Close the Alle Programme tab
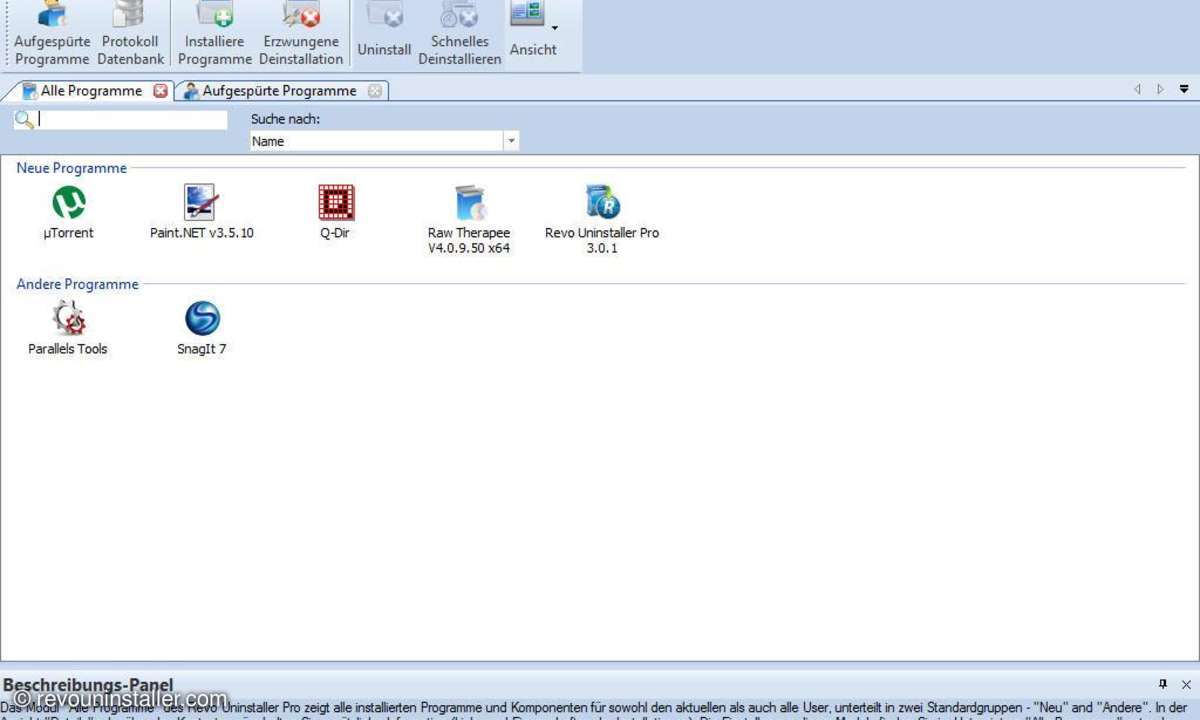1200x720 pixels. pyautogui.click(x=160, y=91)
